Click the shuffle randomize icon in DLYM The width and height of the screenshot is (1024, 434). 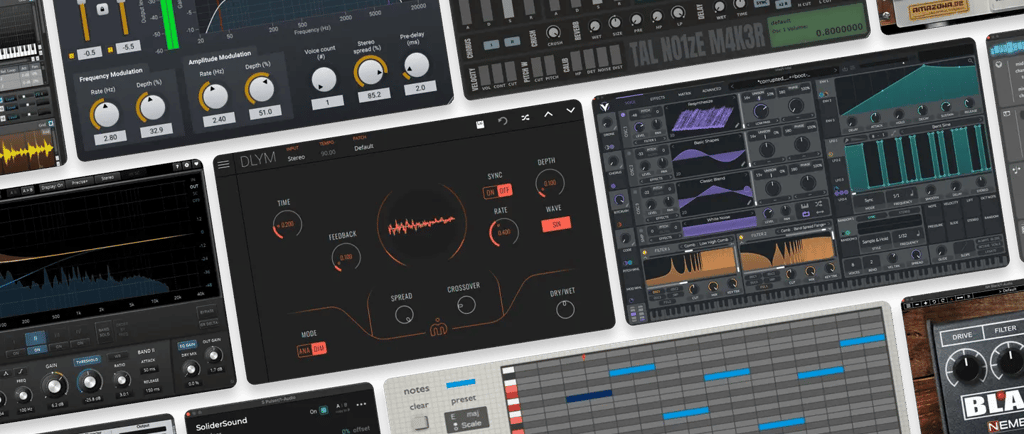(526, 117)
